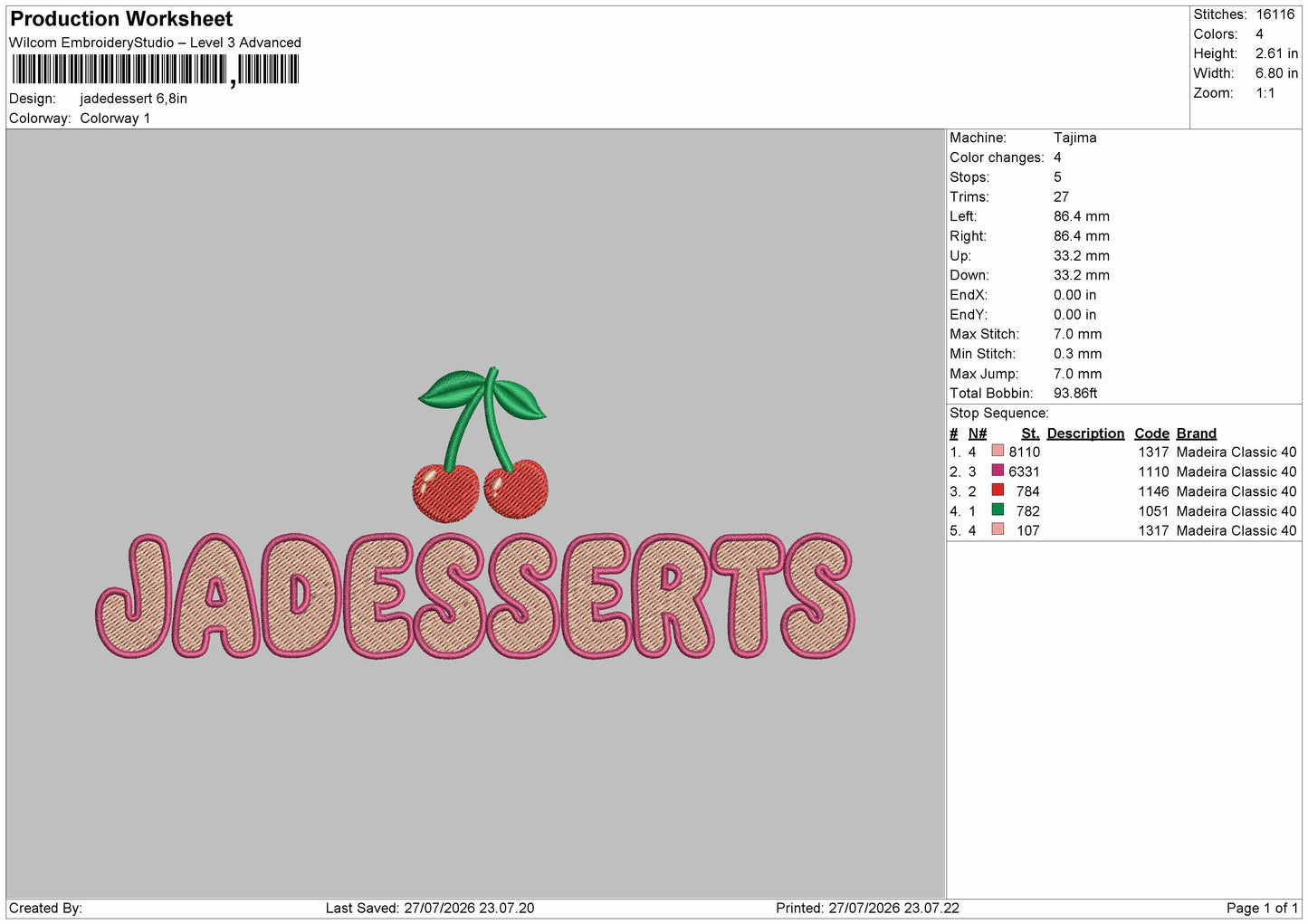Click the green swatch for code 1051
Viewport: 1308px width, 924px height.
(998, 510)
